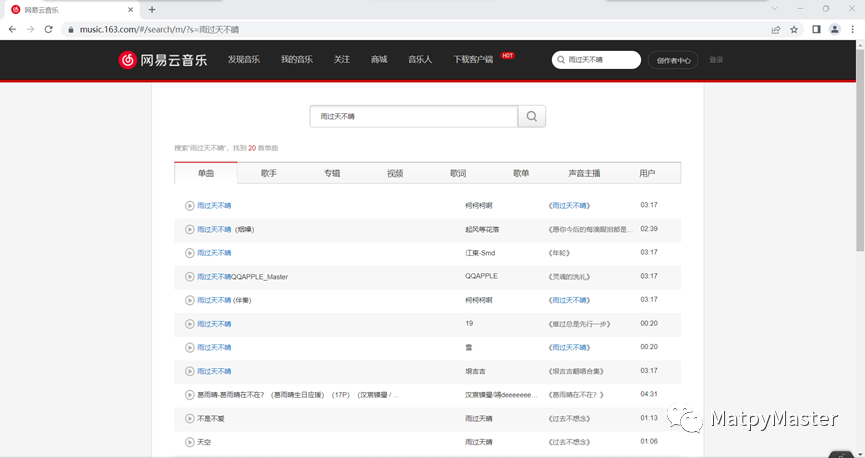Switch to the 歌单 tab
865x458 pixels.
click(521, 173)
